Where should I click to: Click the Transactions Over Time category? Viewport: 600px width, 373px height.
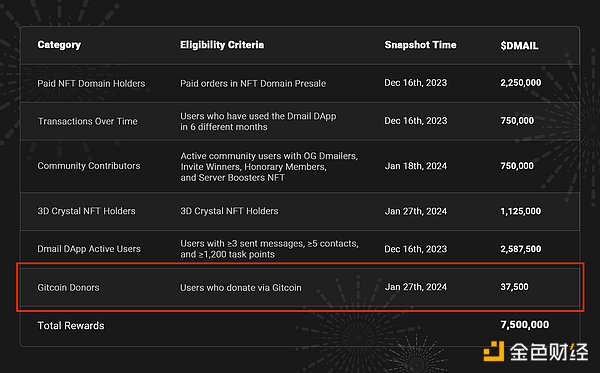[88, 121]
